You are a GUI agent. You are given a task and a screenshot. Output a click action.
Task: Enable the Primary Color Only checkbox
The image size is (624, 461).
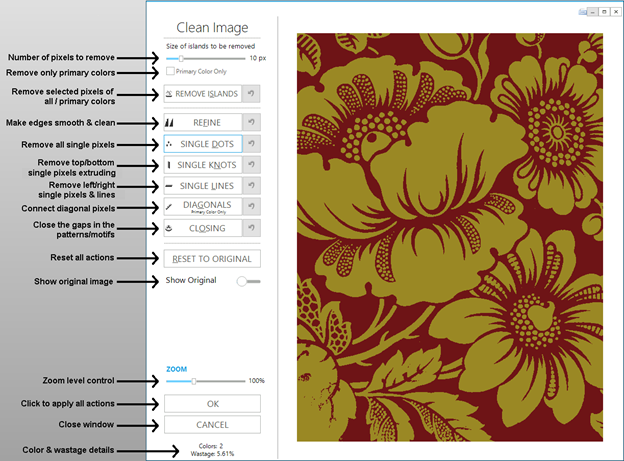(x=170, y=72)
